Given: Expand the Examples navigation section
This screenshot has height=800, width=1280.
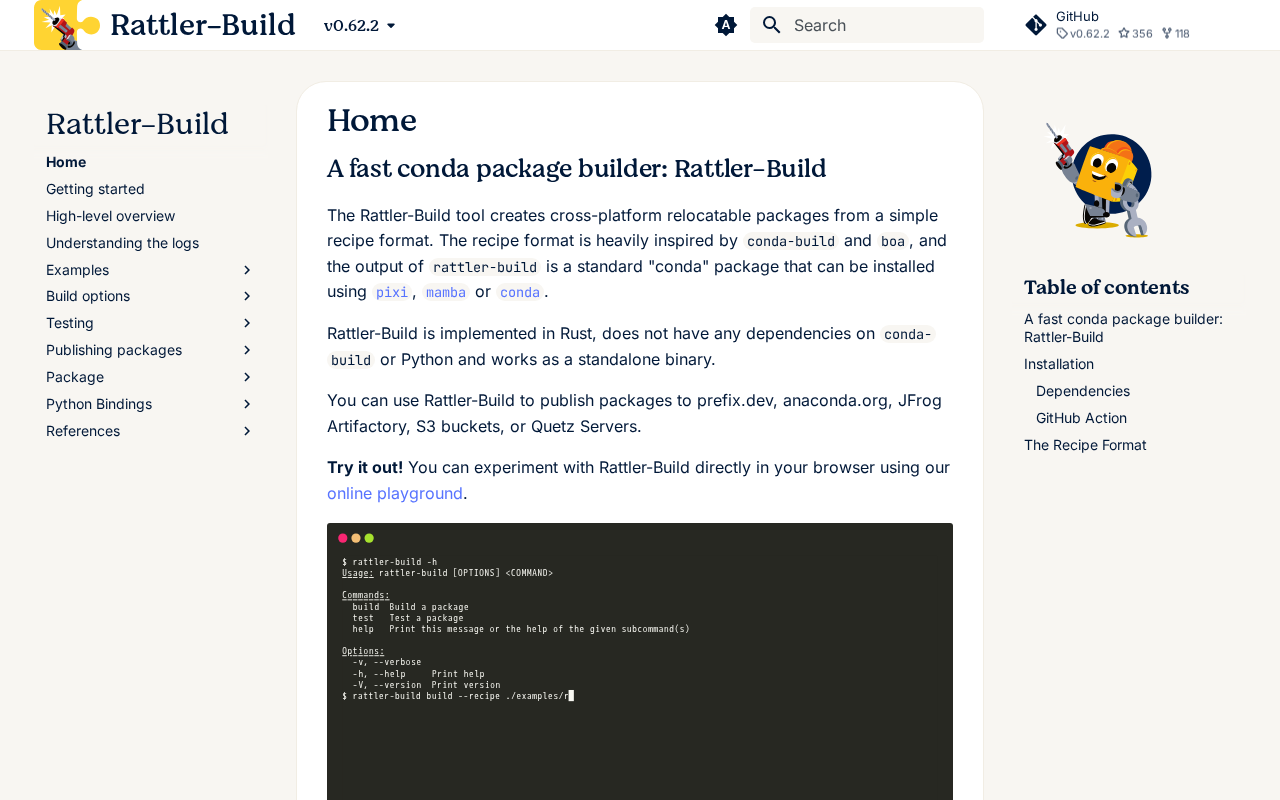Looking at the screenshot, I should click(247, 270).
